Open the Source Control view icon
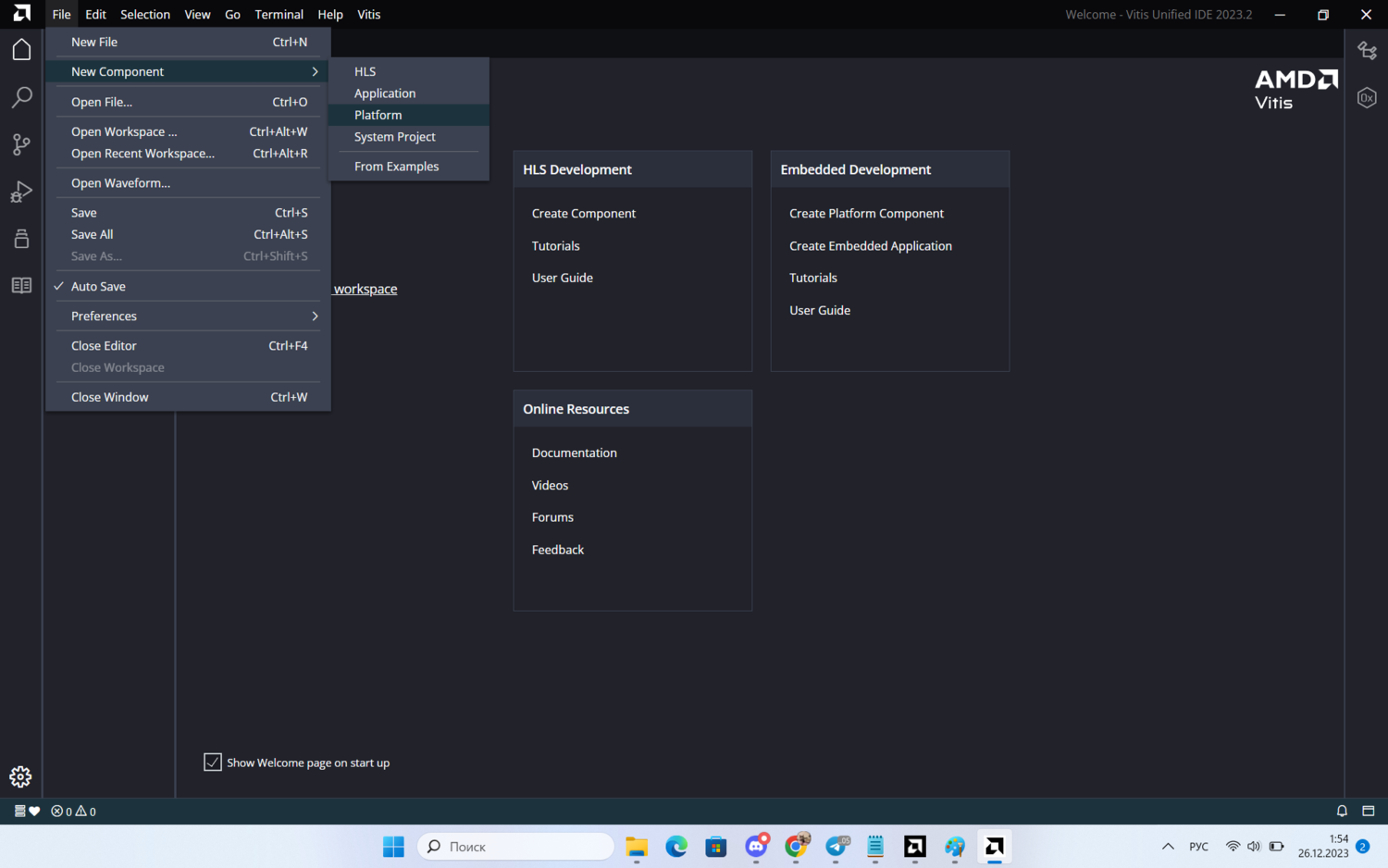 [x=21, y=144]
